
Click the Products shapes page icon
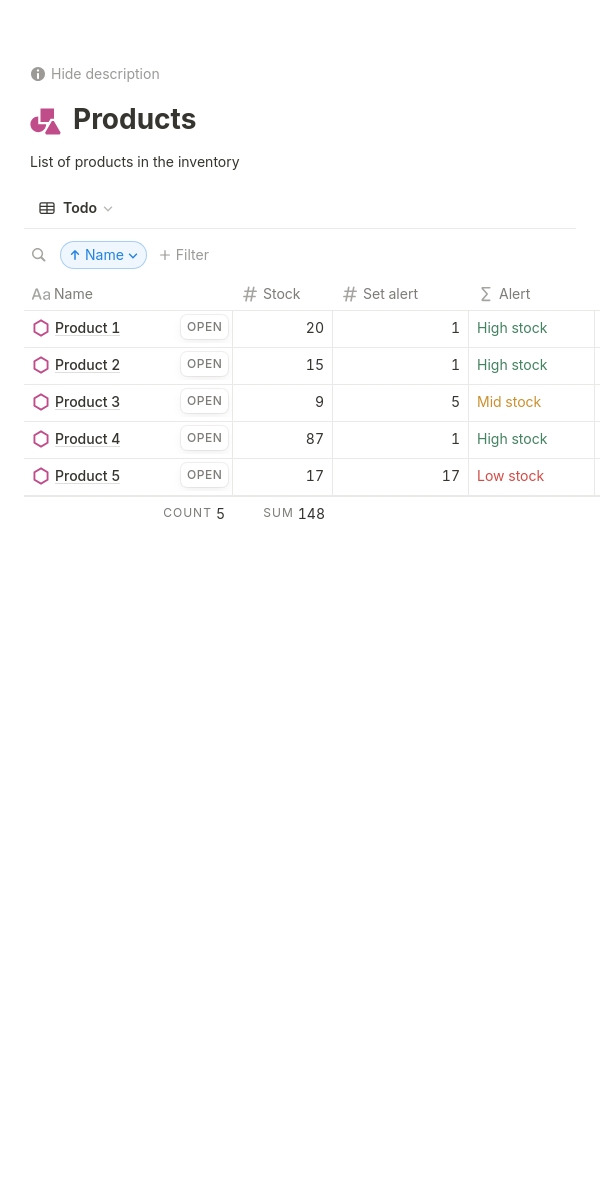pyautogui.click(x=45, y=121)
